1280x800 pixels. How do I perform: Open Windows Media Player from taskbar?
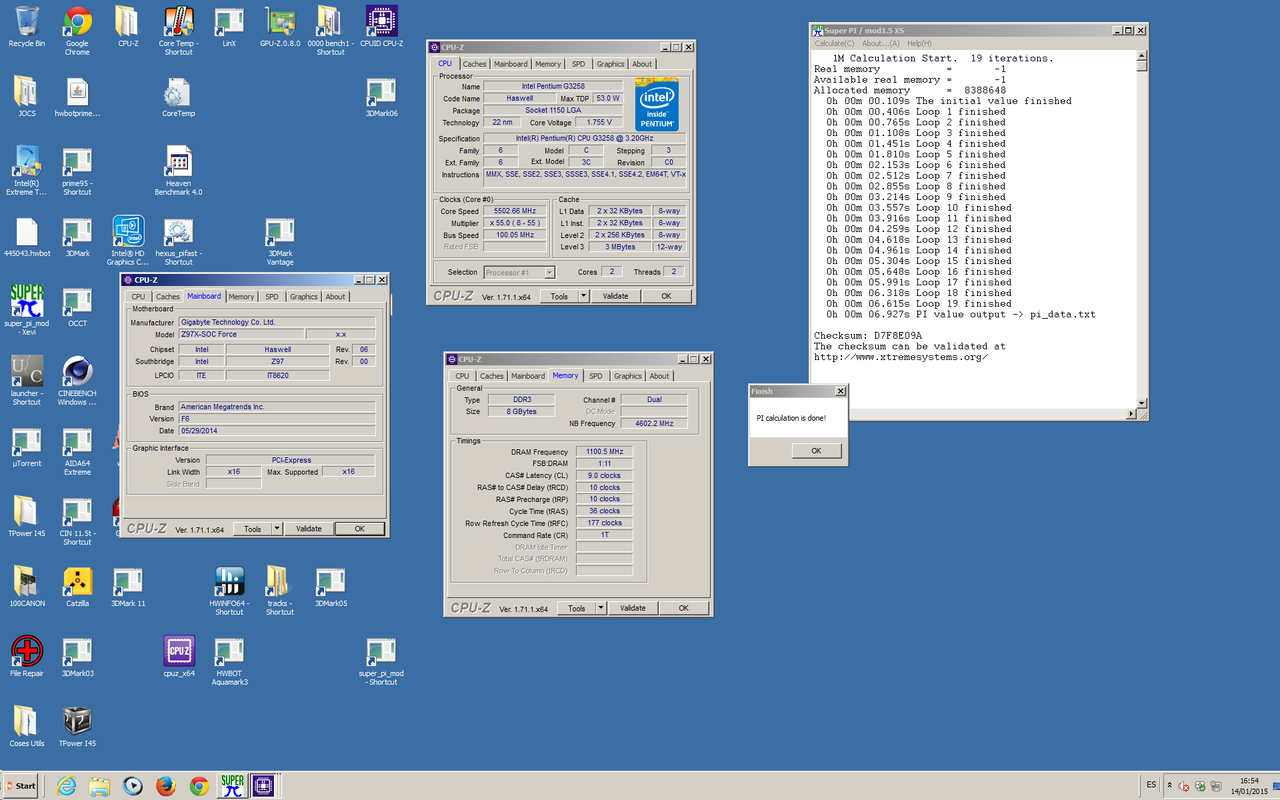pyautogui.click(x=132, y=786)
